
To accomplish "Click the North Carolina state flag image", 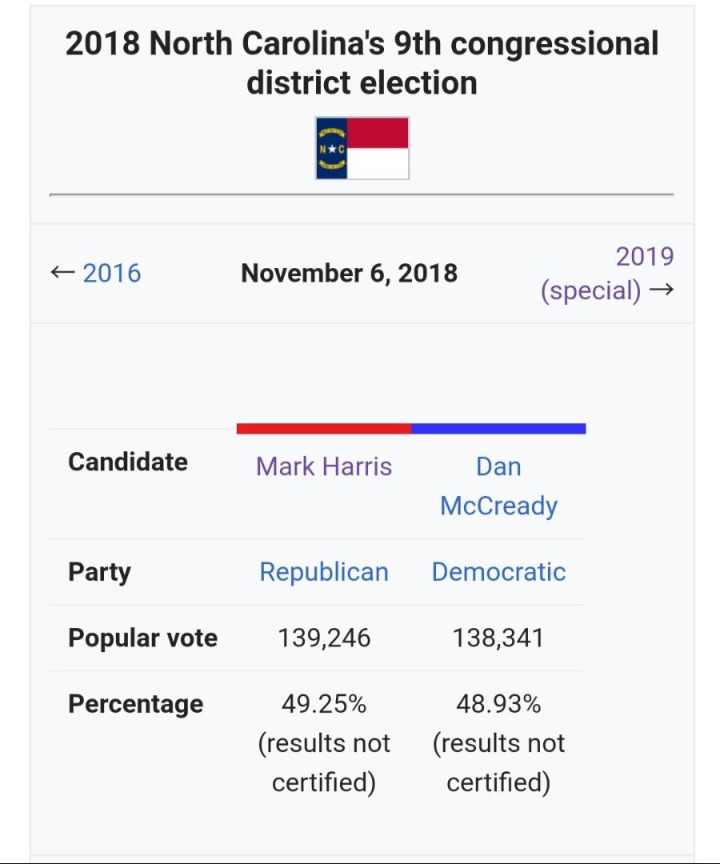I will pos(362,148).
